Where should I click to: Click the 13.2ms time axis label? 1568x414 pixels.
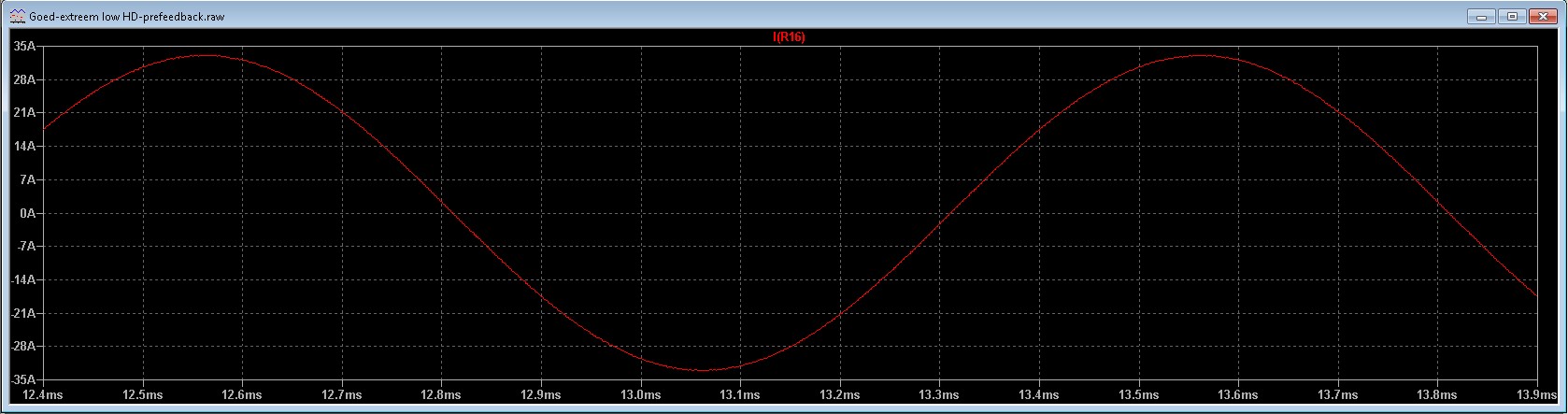point(840,395)
